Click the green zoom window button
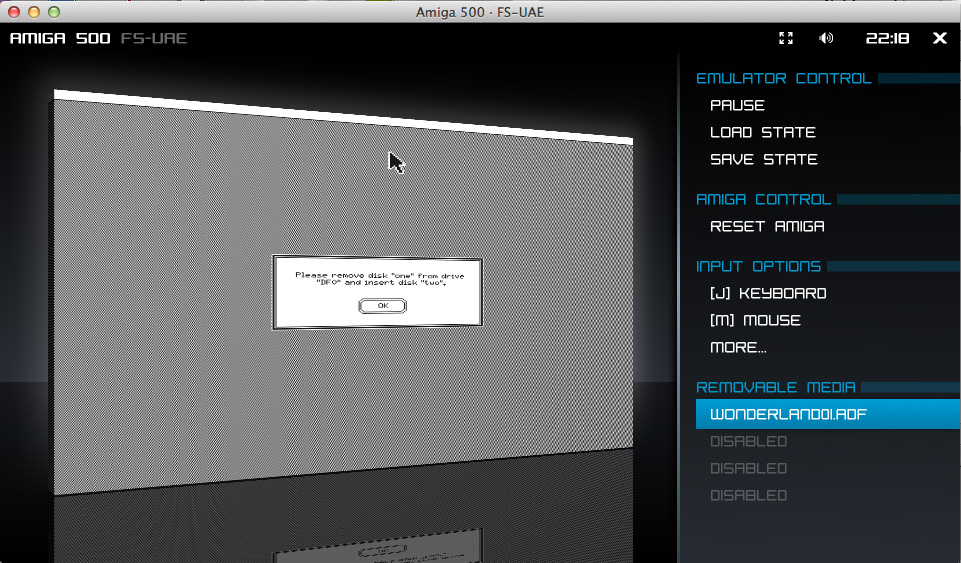The height and width of the screenshot is (563, 961). click(x=54, y=12)
